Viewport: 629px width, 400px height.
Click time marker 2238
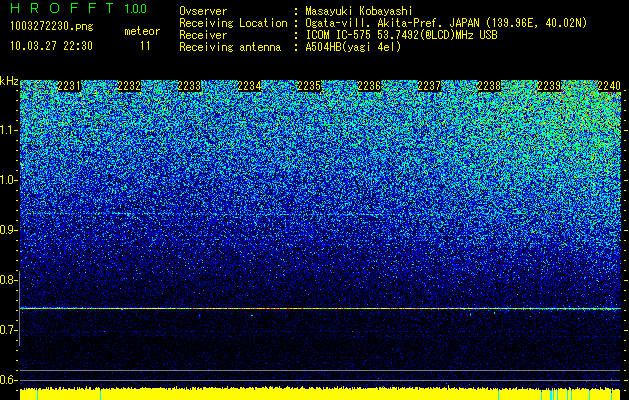click(489, 86)
